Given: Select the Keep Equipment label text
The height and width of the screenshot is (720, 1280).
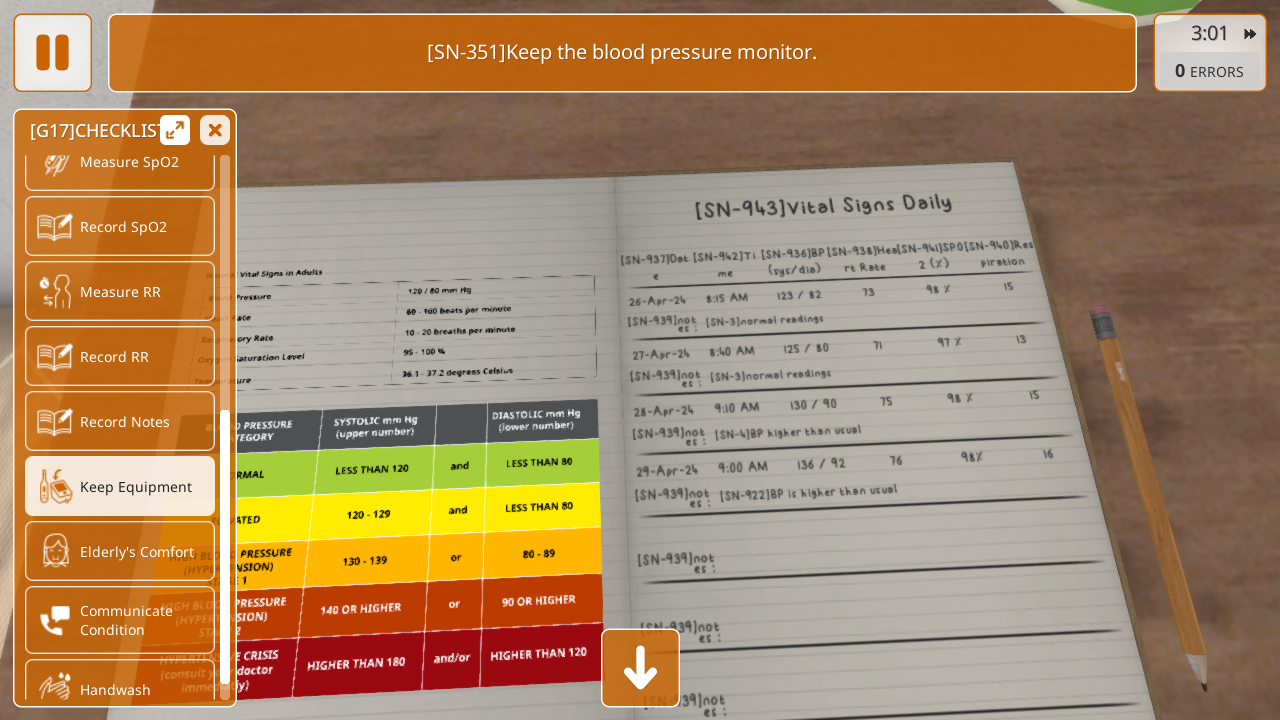Looking at the screenshot, I should pyautogui.click(x=136, y=487).
